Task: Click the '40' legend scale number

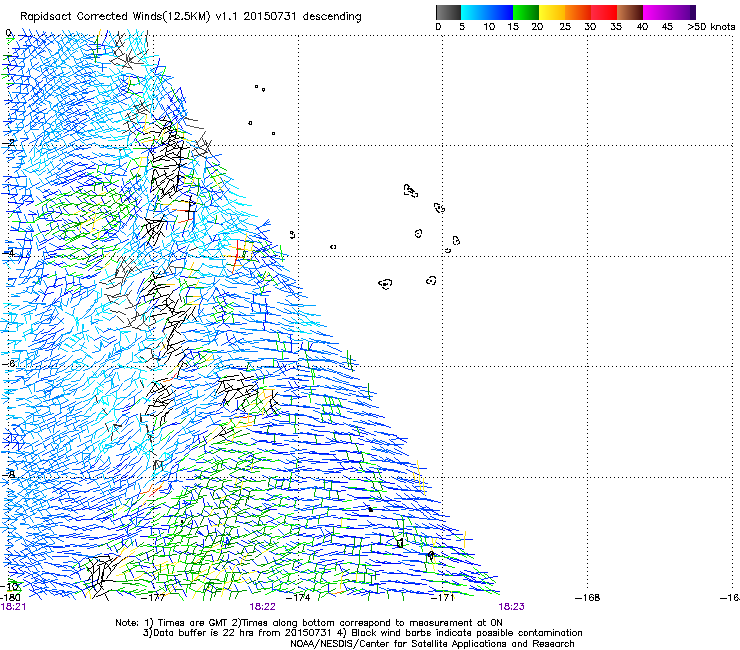Action: (x=642, y=27)
